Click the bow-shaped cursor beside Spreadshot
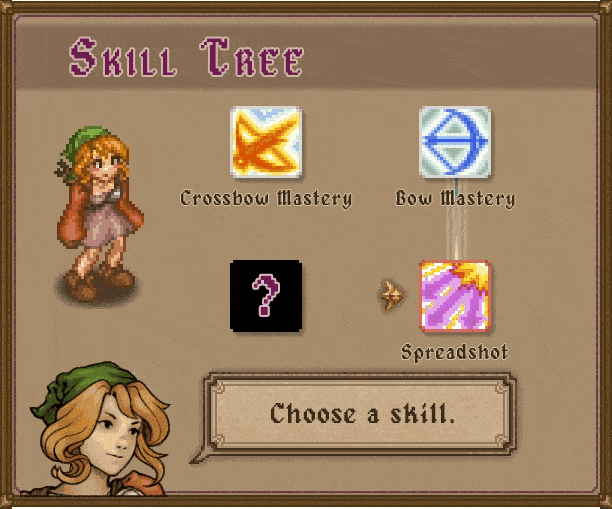612x509 pixels. [x=391, y=295]
